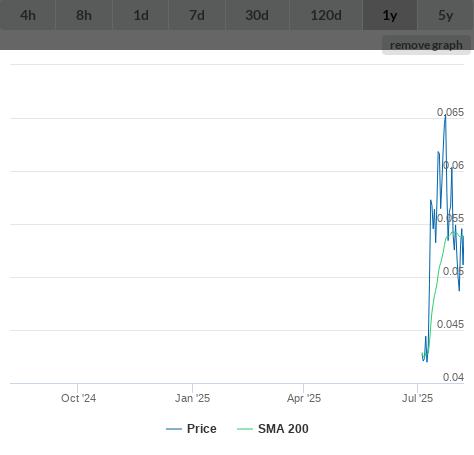Click the Apr '25 axis label
Viewport: 474px width, 455px height.
(x=304, y=398)
